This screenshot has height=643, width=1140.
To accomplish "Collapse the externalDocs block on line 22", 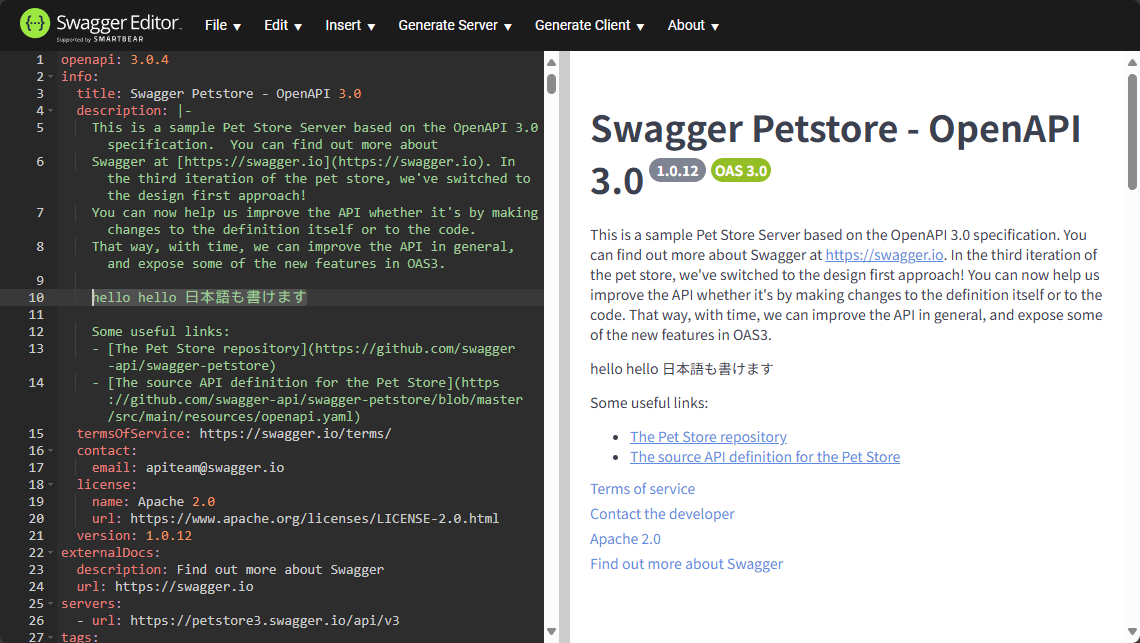I will tap(51, 552).
